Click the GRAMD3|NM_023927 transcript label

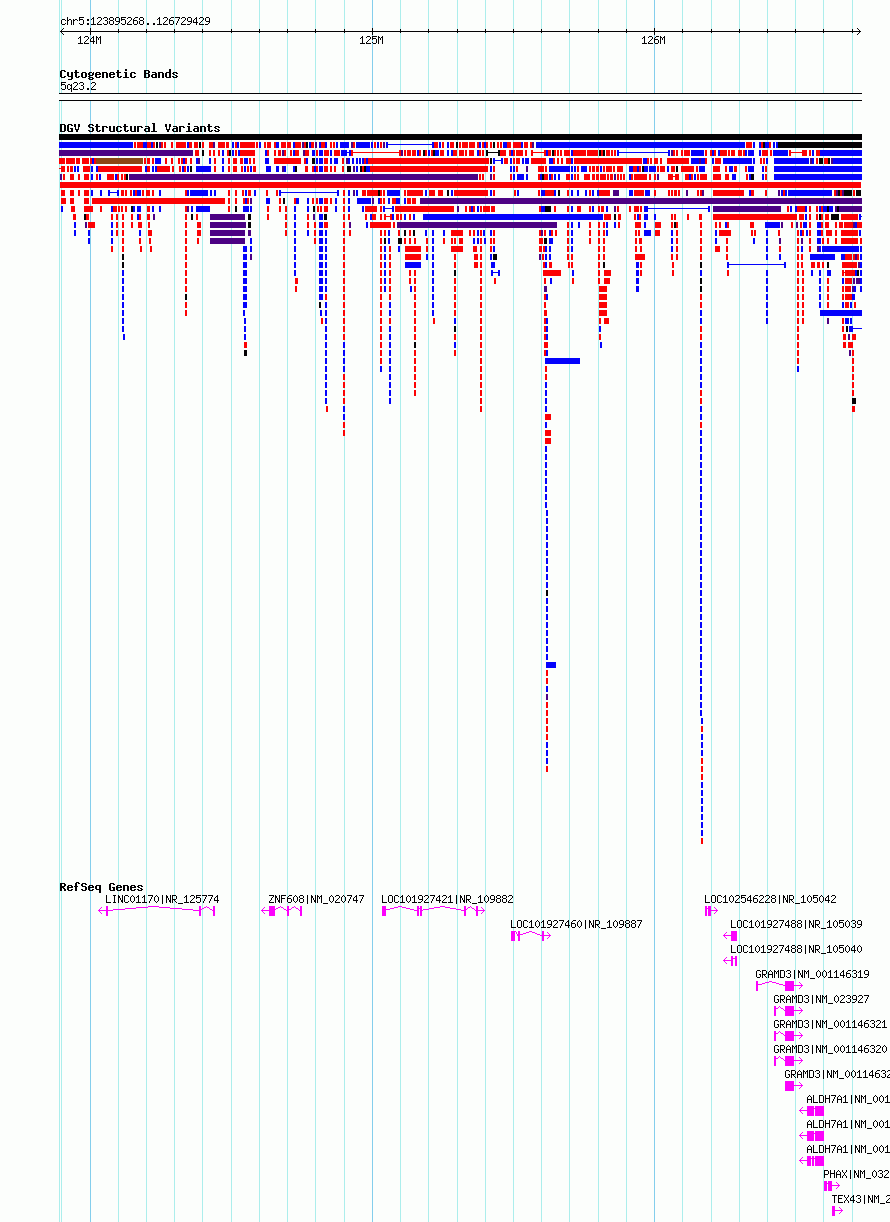821,999
